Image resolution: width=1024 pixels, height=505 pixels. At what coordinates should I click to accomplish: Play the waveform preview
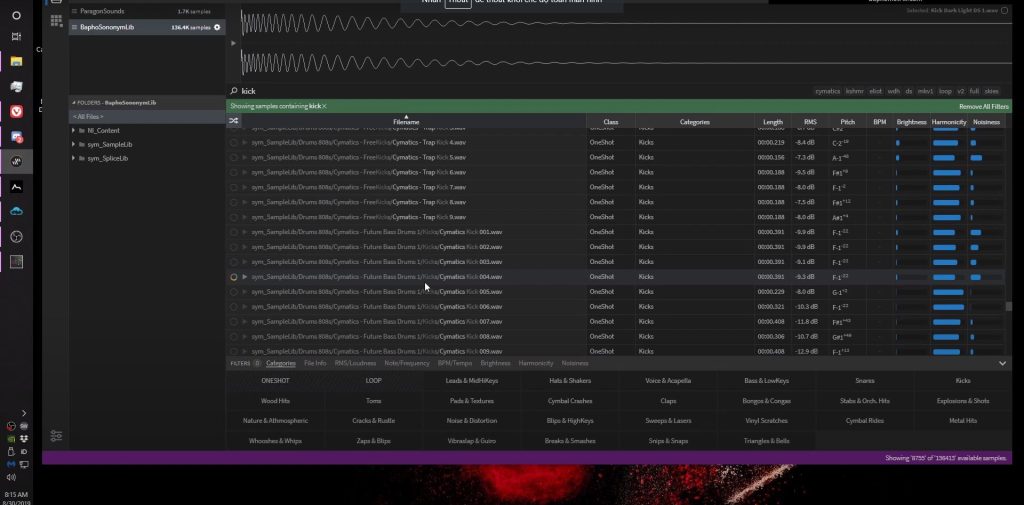click(x=233, y=43)
